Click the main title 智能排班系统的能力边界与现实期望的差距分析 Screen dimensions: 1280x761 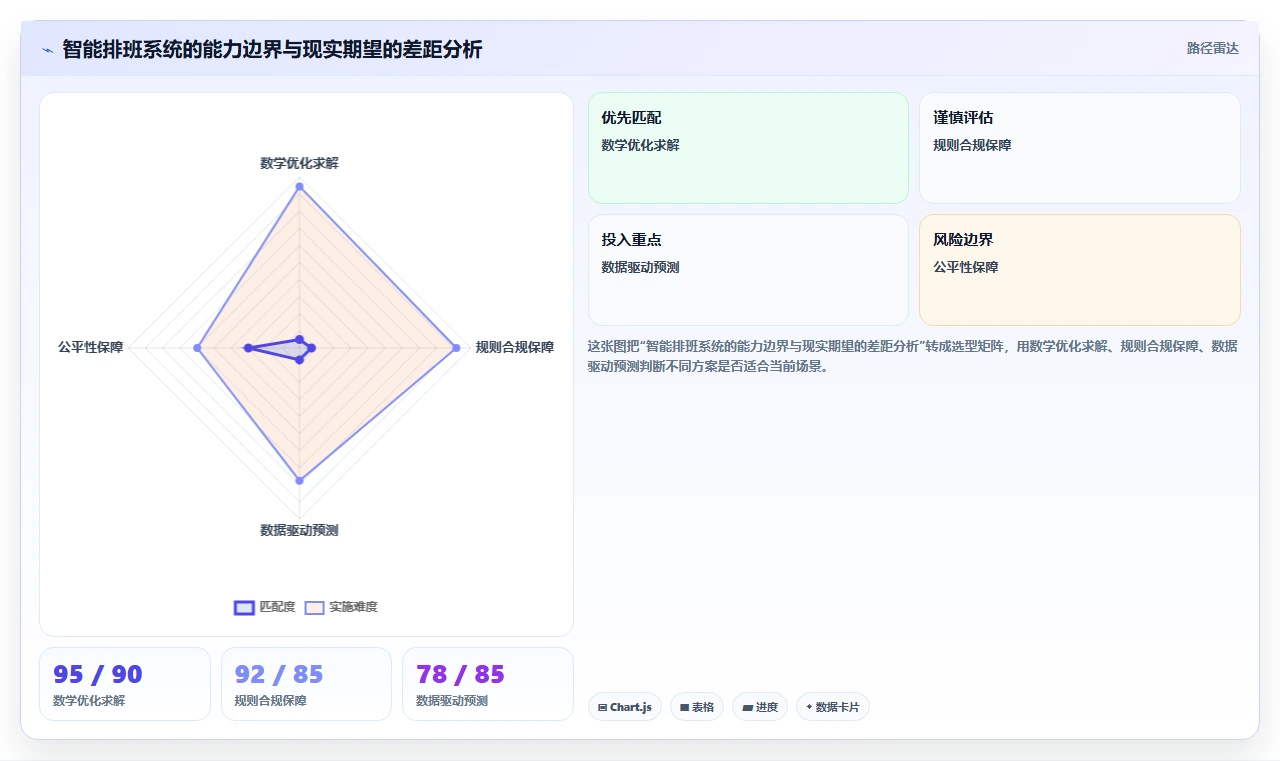pos(272,49)
